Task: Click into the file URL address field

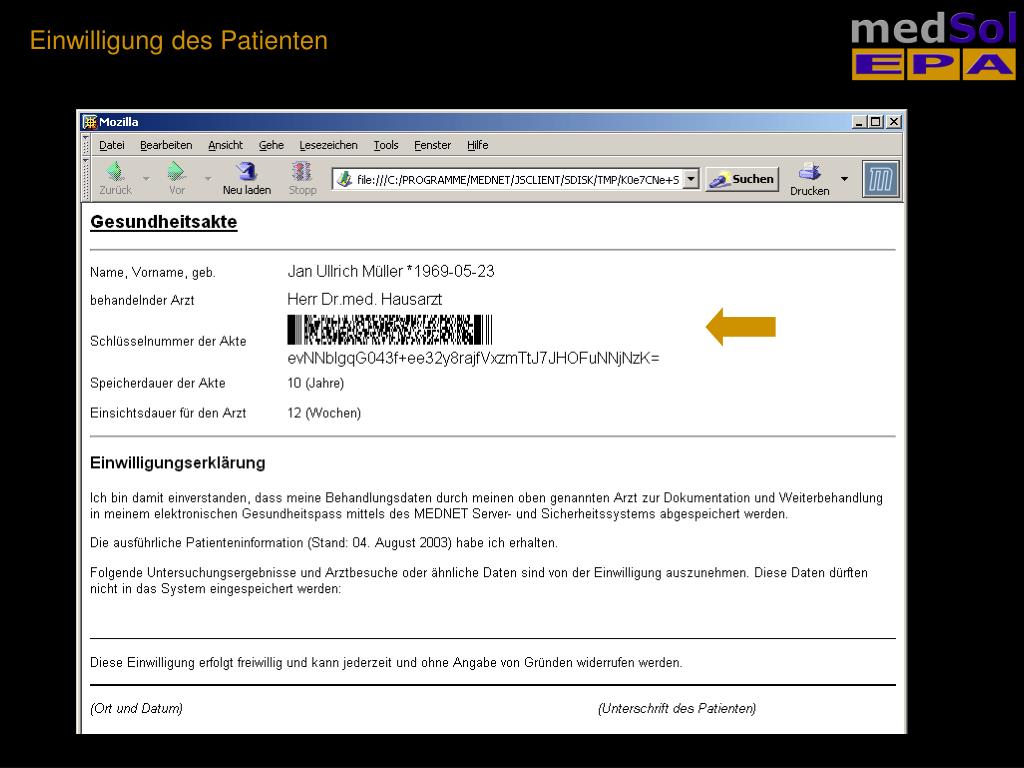Action: 518,180
